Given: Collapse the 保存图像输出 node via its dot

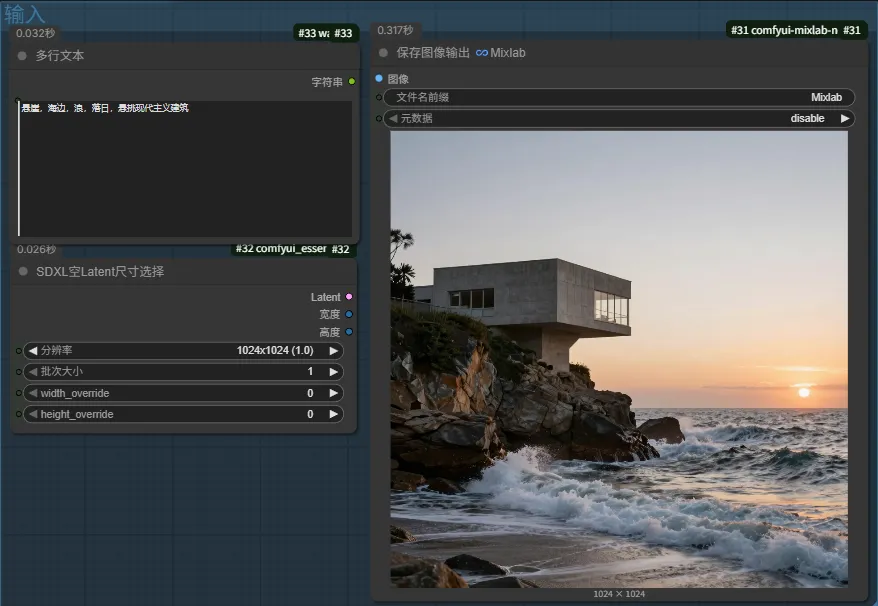Looking at the screenshot, I should pos(384,53).
